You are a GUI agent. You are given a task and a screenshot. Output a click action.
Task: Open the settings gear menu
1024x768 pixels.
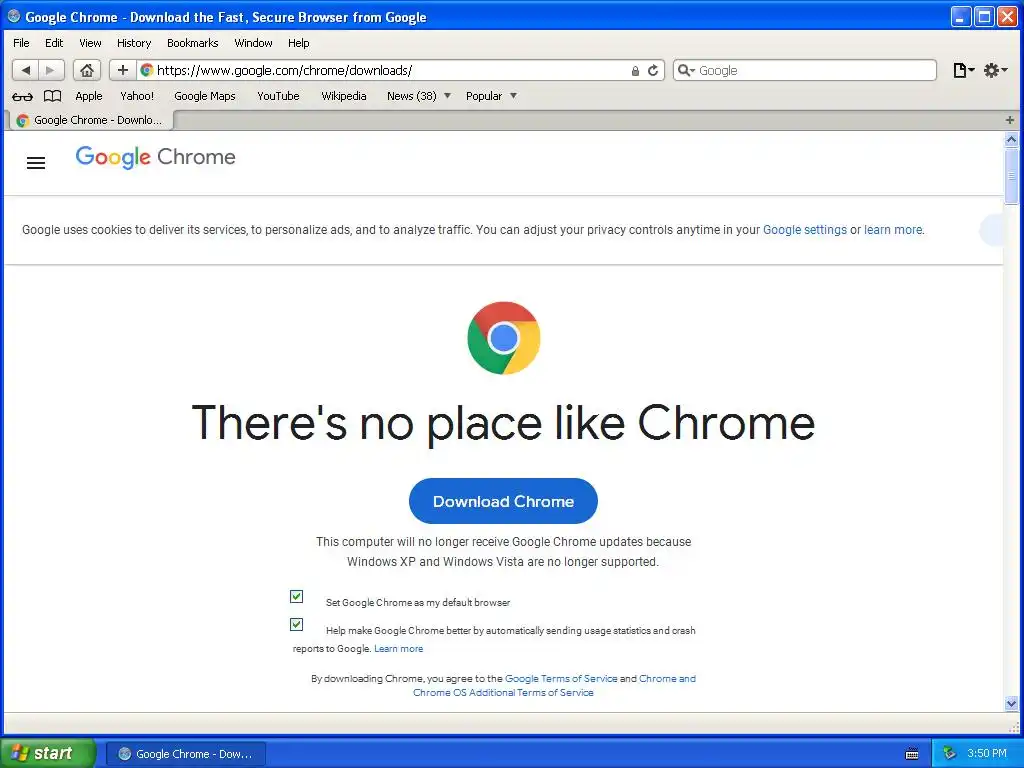[x=995, y=70]
